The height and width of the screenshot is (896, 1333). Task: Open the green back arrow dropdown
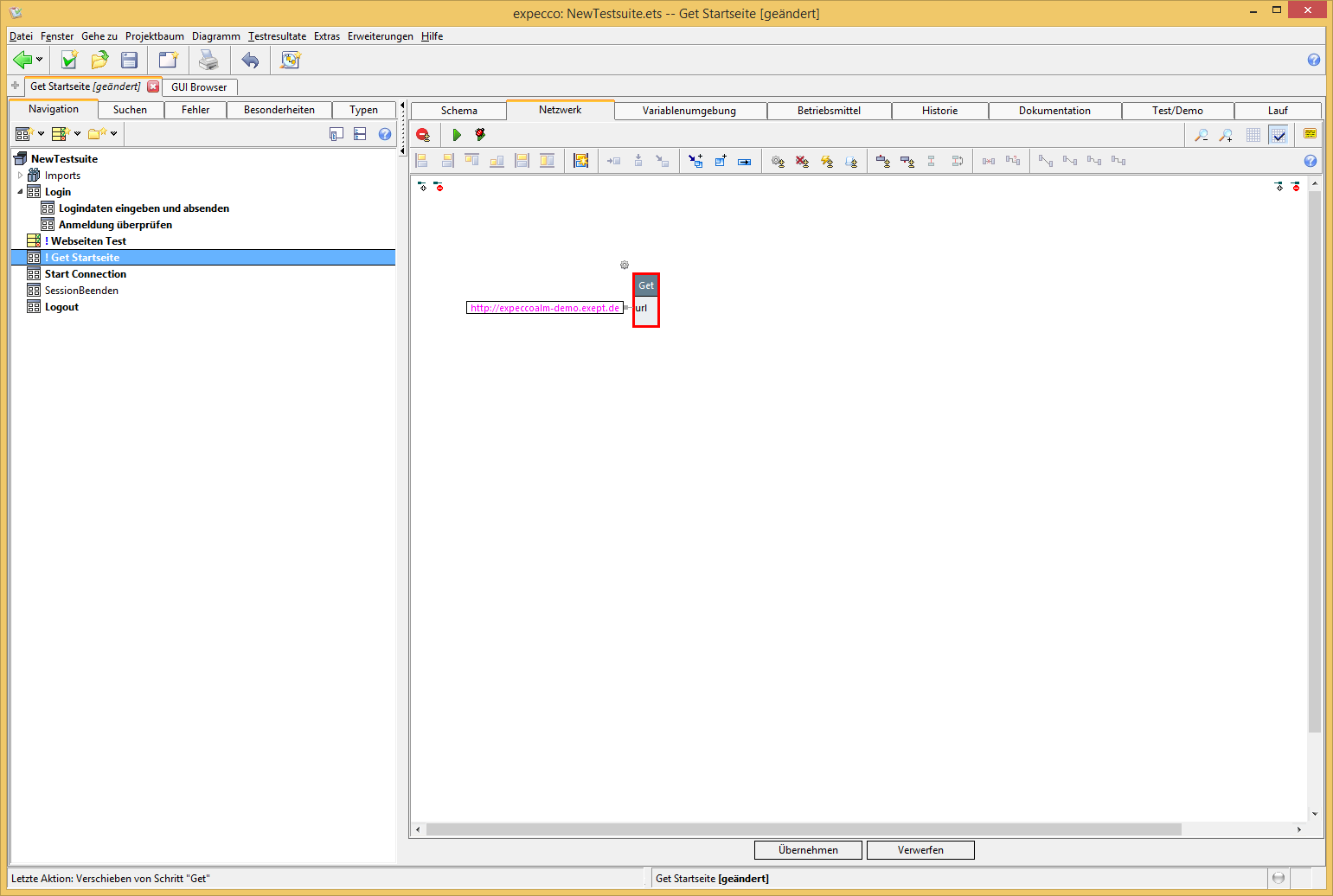(39, 60)
